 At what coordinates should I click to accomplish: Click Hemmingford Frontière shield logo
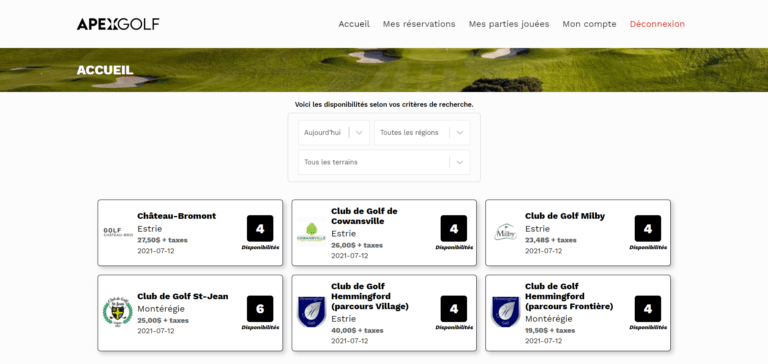[505, 312]
